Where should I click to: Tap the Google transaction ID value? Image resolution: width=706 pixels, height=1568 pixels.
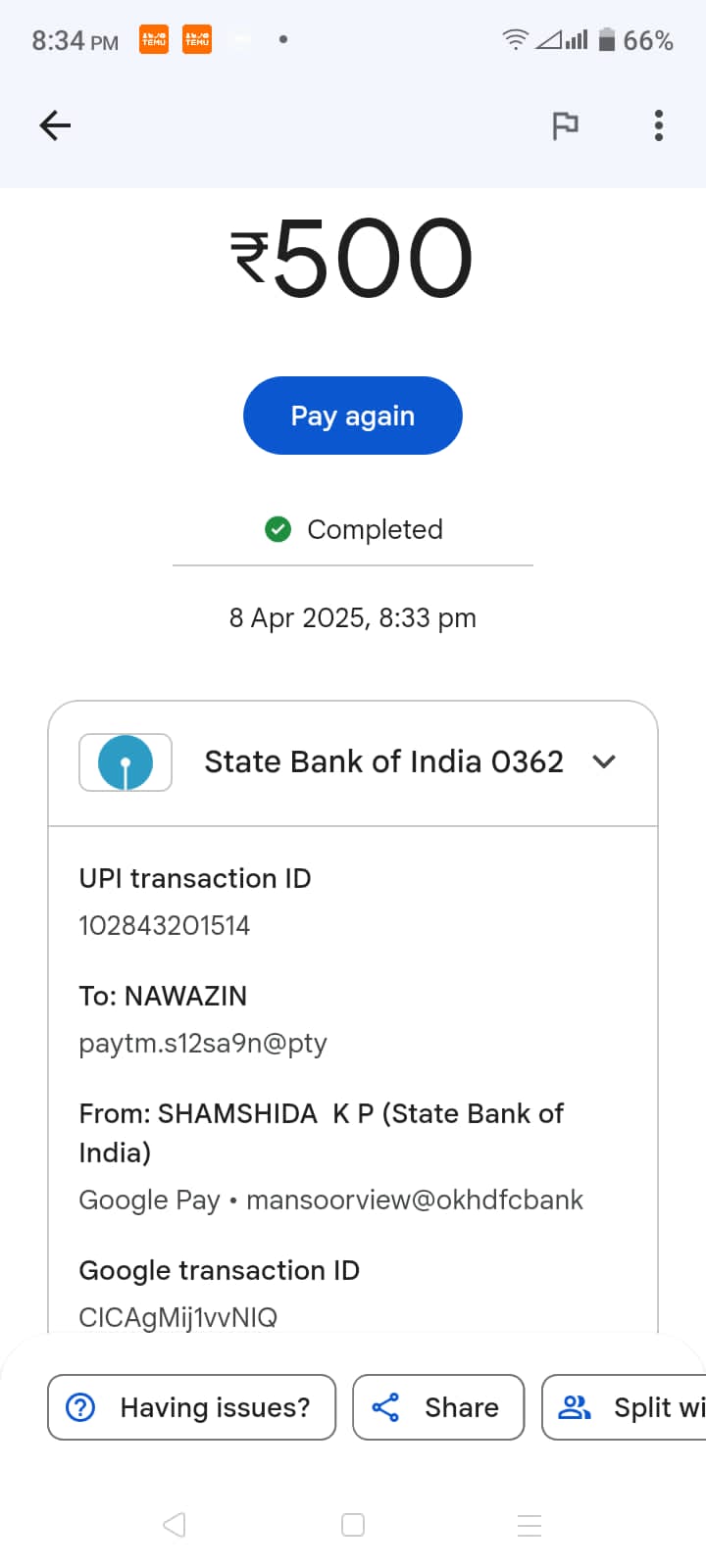tap(178, 1316)
